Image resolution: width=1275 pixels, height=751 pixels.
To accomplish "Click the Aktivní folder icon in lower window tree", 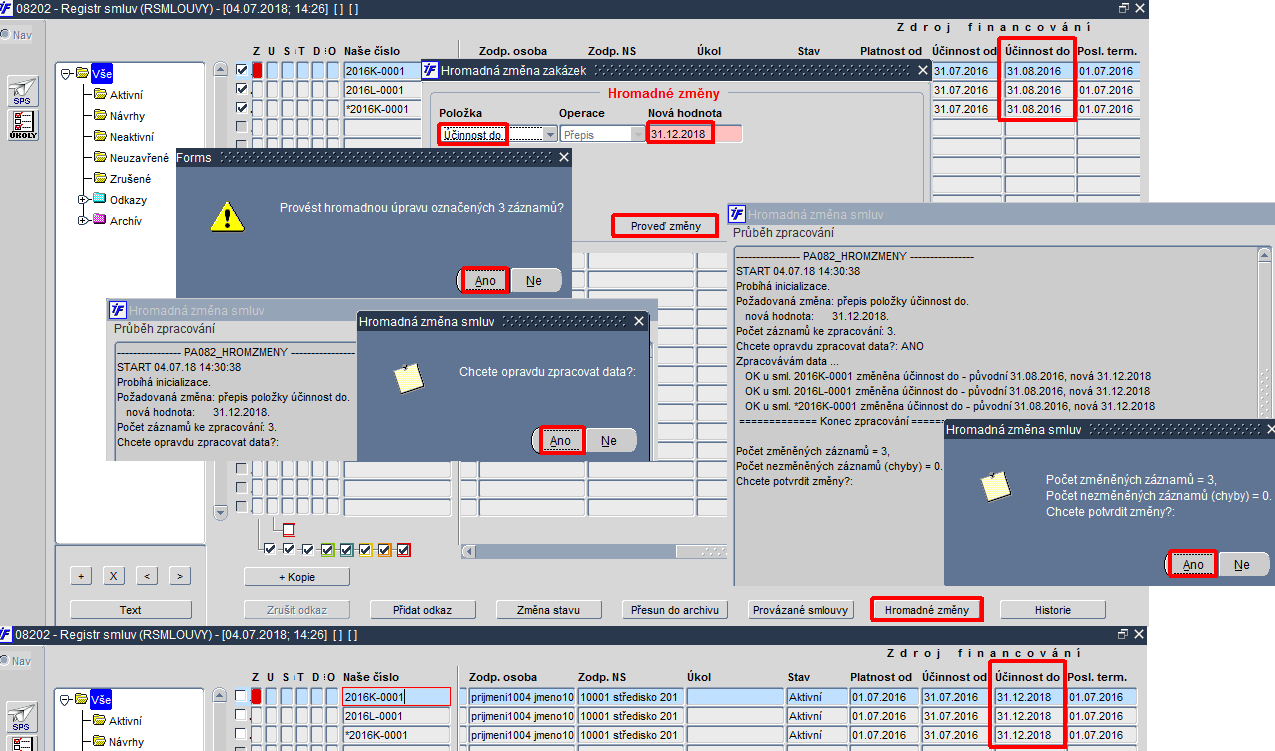I will tap(101, 720).
